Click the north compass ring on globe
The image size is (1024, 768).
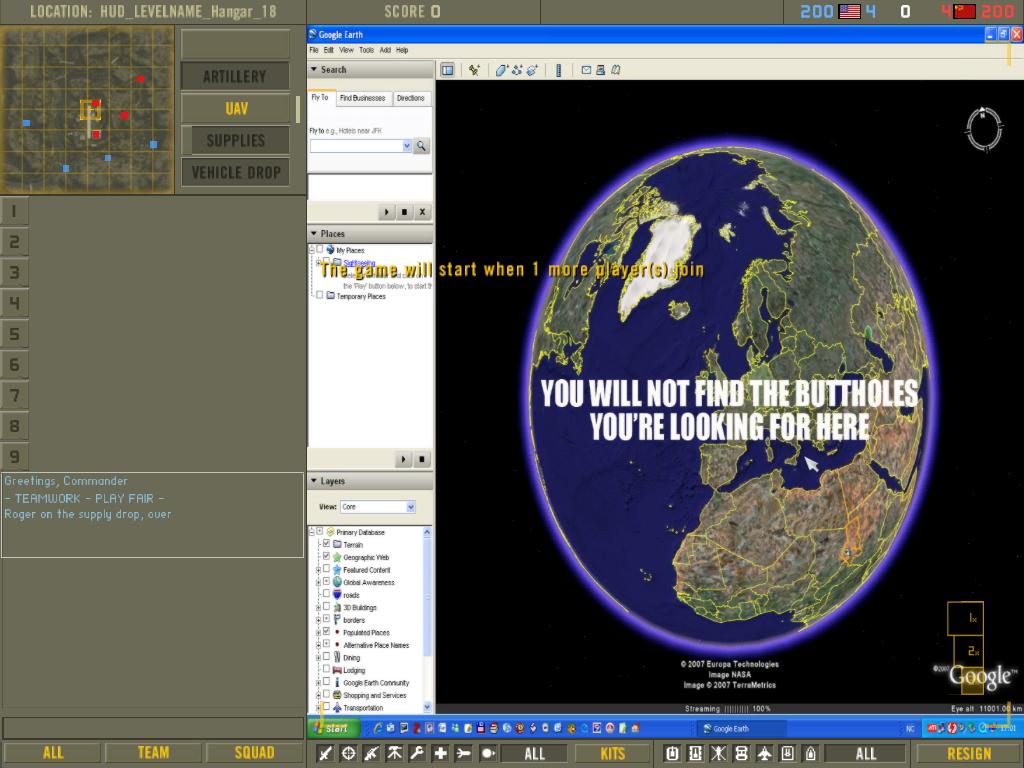click(x=984, y=128)
